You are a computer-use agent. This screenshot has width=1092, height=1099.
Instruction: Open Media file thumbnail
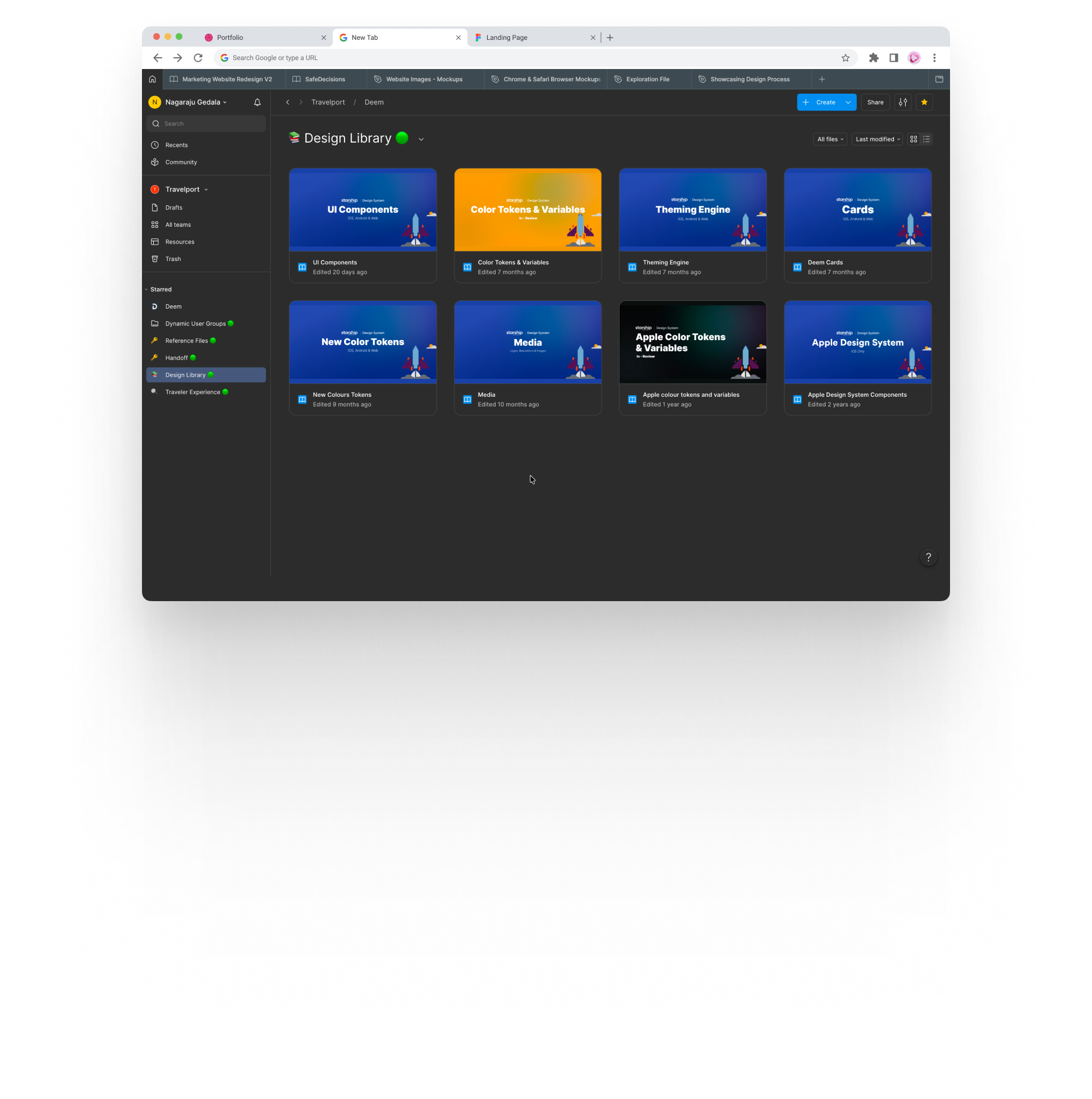[x=528, y=342]
